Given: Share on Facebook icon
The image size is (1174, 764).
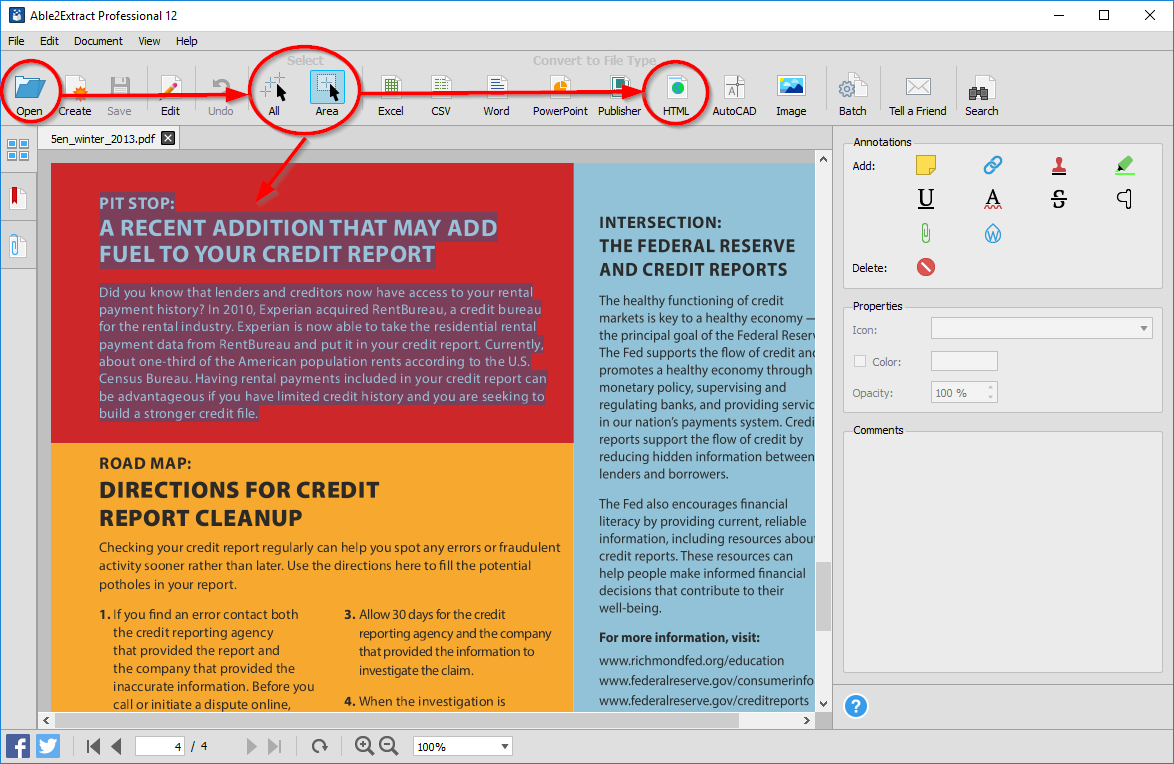Looking at the screenshot, I should coord(18,746).
